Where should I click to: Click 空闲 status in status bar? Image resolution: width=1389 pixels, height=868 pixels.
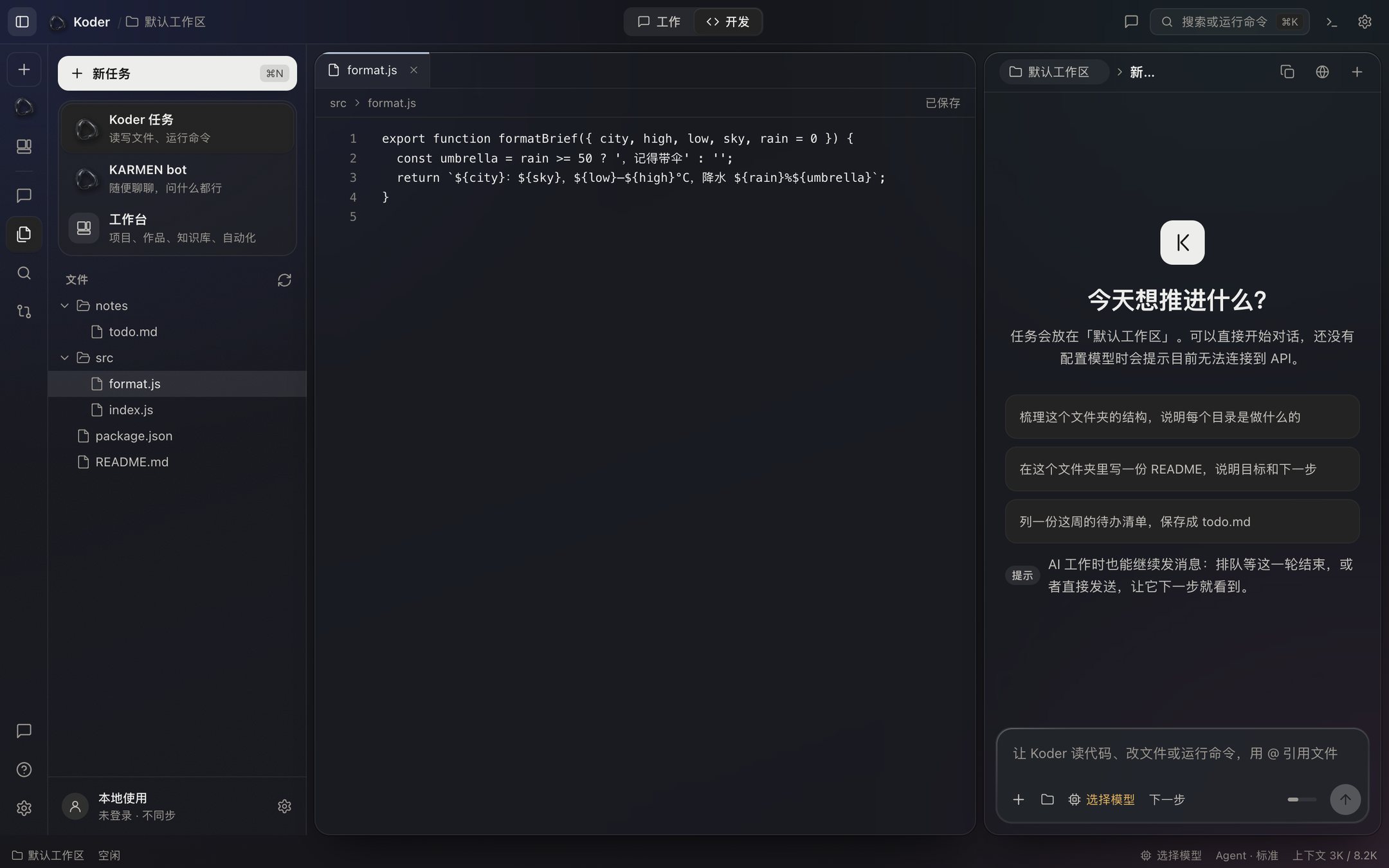tap(109, 855)
